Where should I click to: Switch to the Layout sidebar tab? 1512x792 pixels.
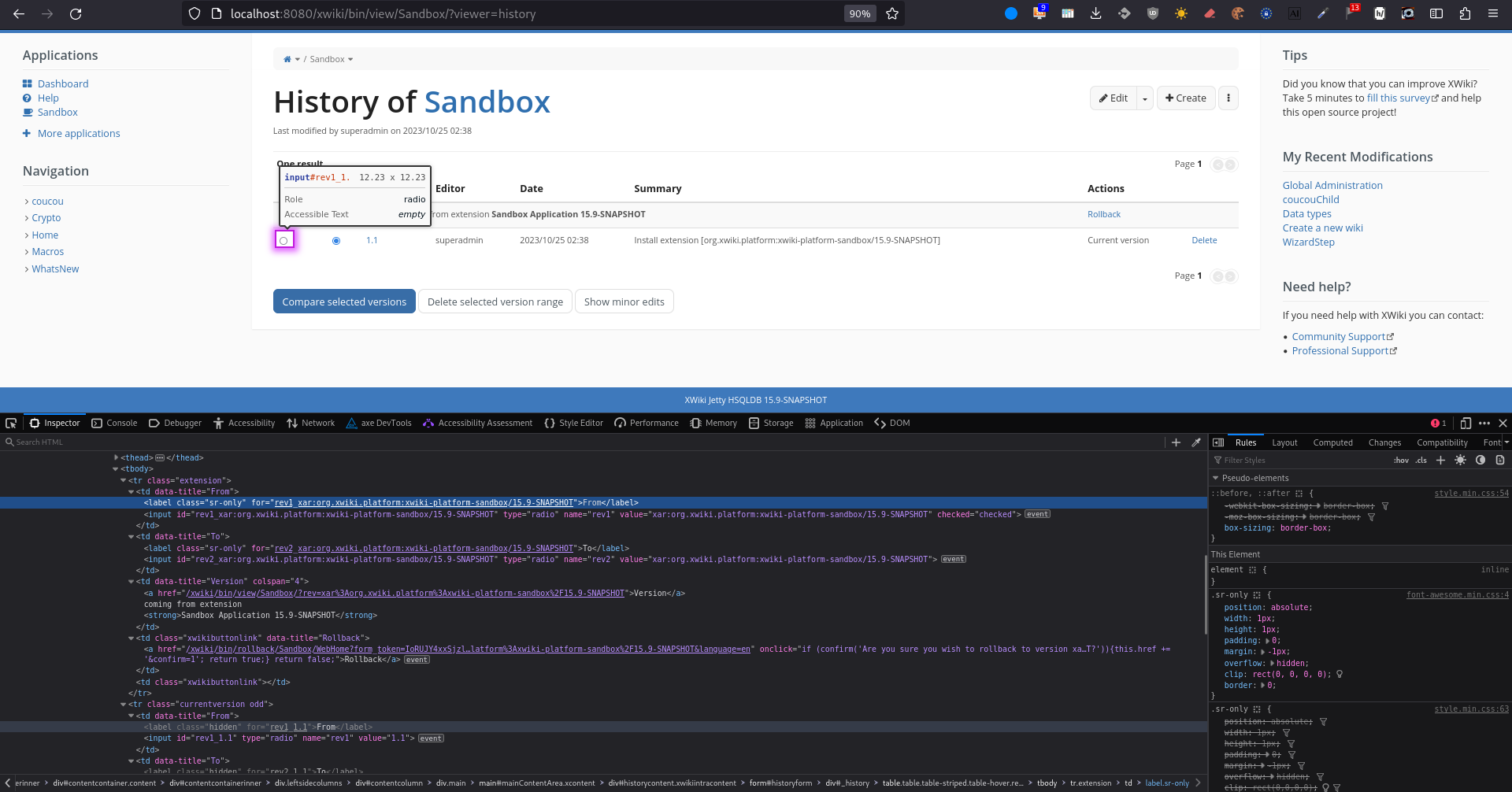(1284, 442)
